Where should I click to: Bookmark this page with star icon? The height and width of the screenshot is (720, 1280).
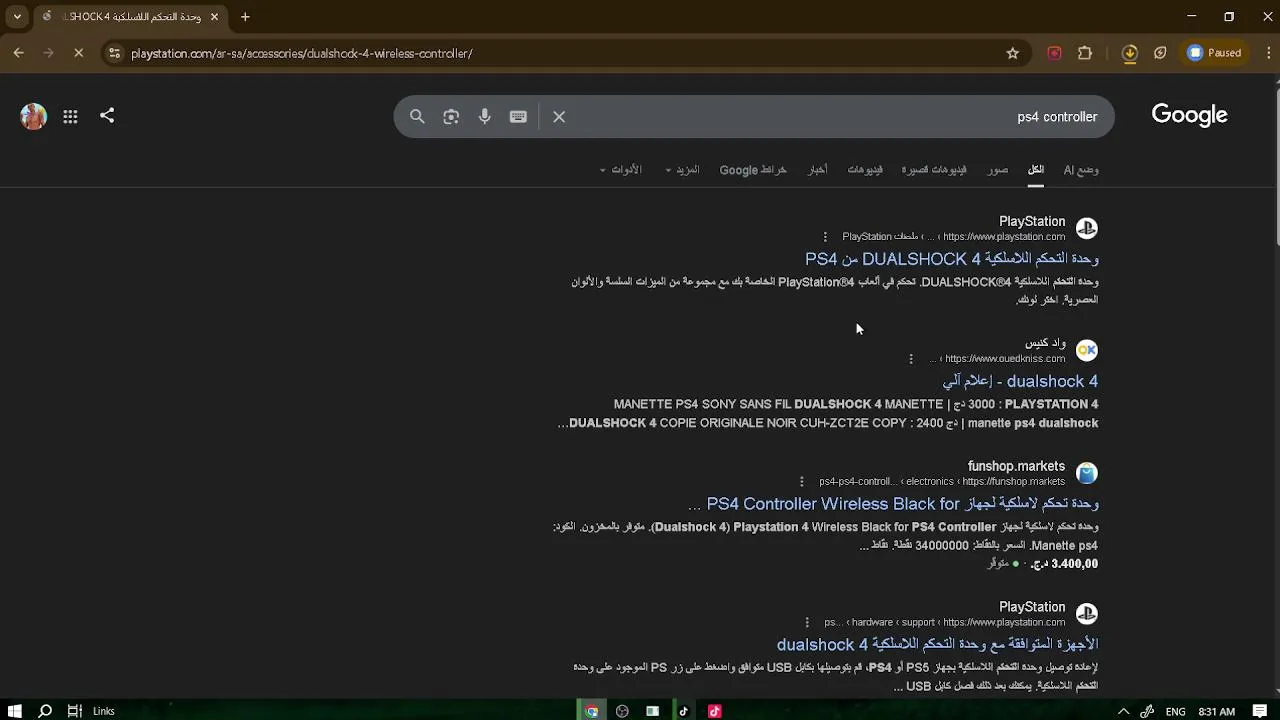pyautogui.click(x=1013, y=53)
